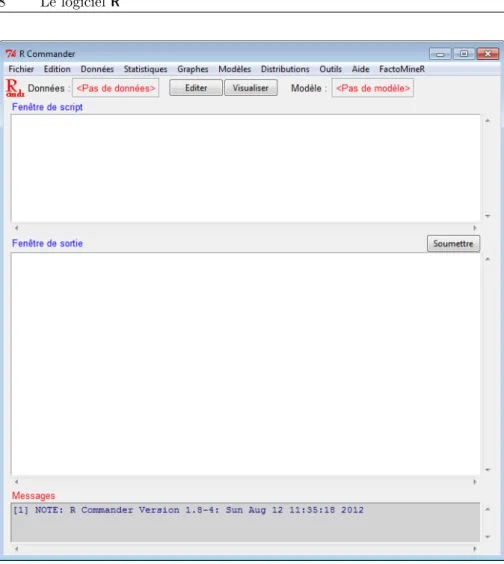The height and width of the screenshot is (564, 504).
Task: Open the Fichier menu
Action: click(21, 69)
